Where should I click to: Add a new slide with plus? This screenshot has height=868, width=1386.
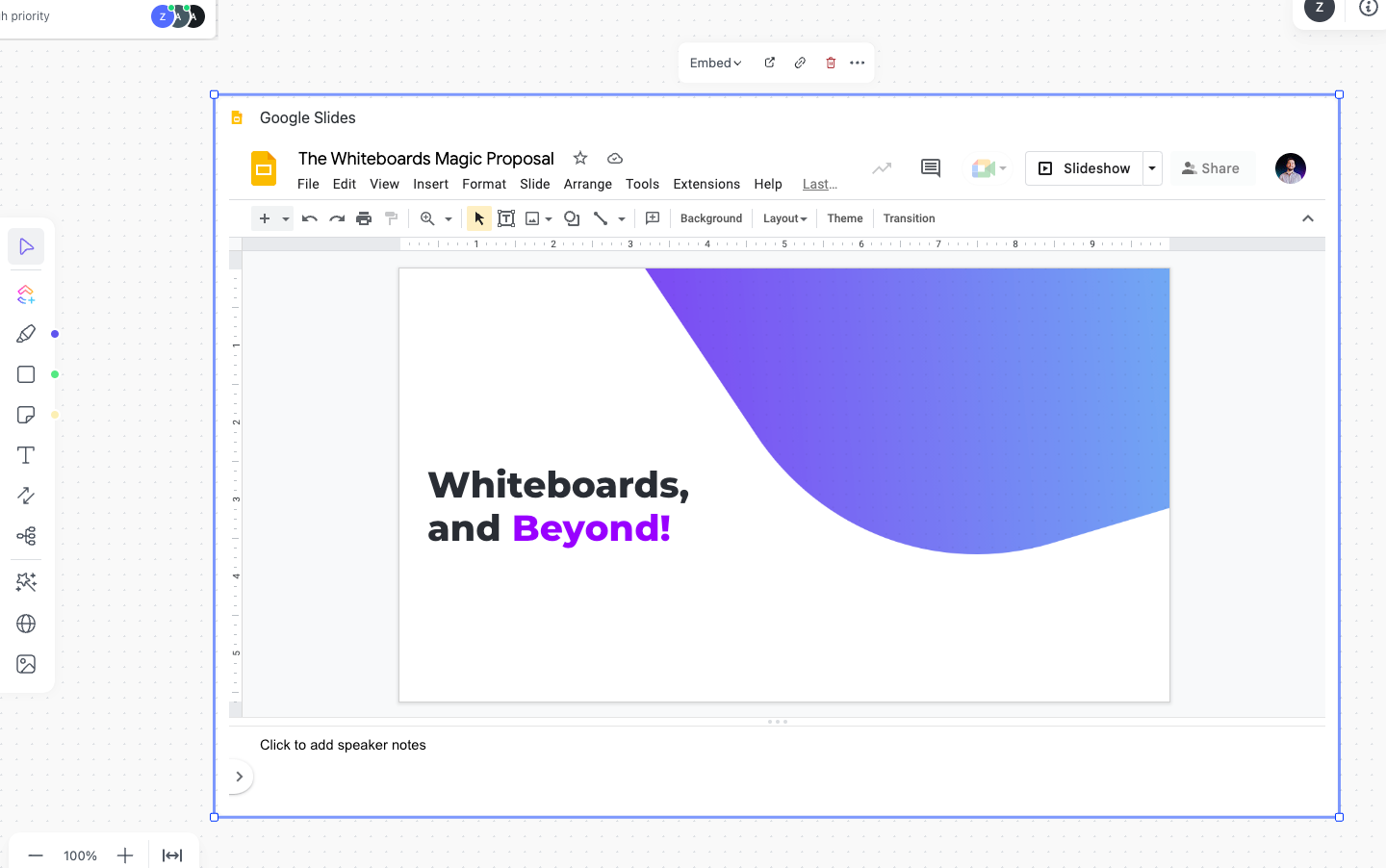pyautogui.click(x=265, y=218)
